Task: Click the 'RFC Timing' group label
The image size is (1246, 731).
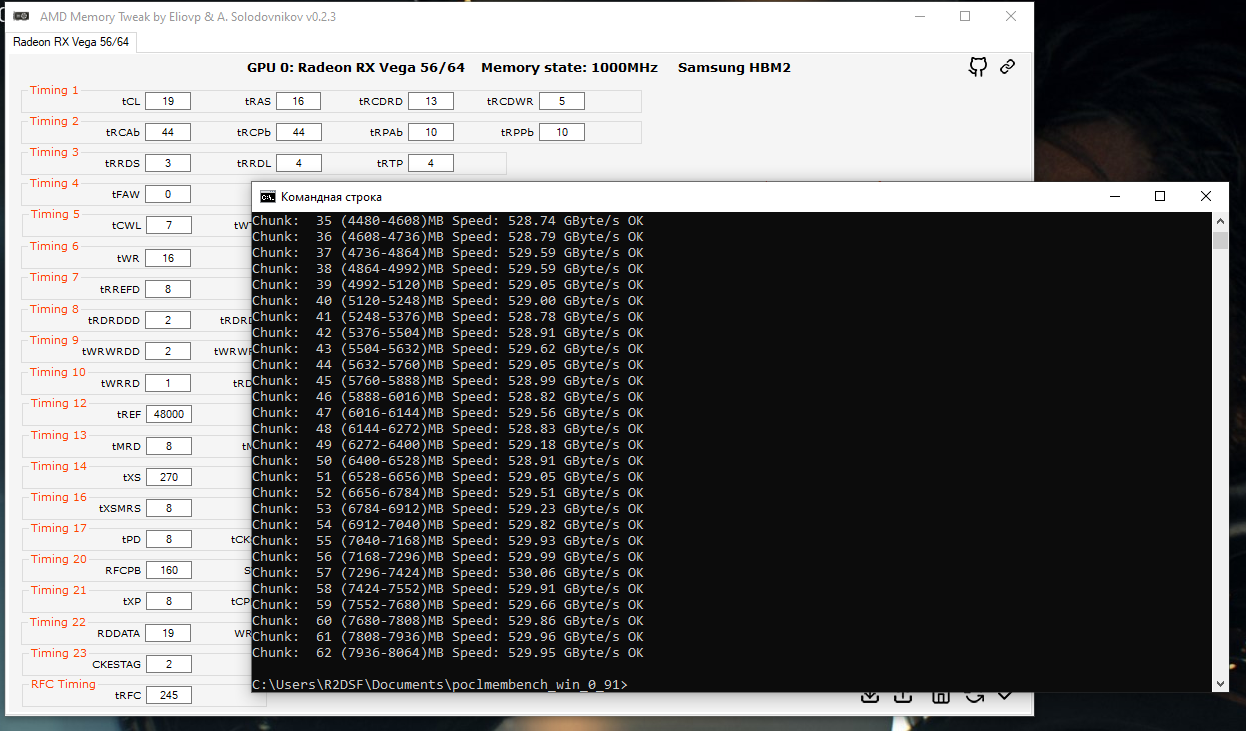Action: (x=63, y=684)
